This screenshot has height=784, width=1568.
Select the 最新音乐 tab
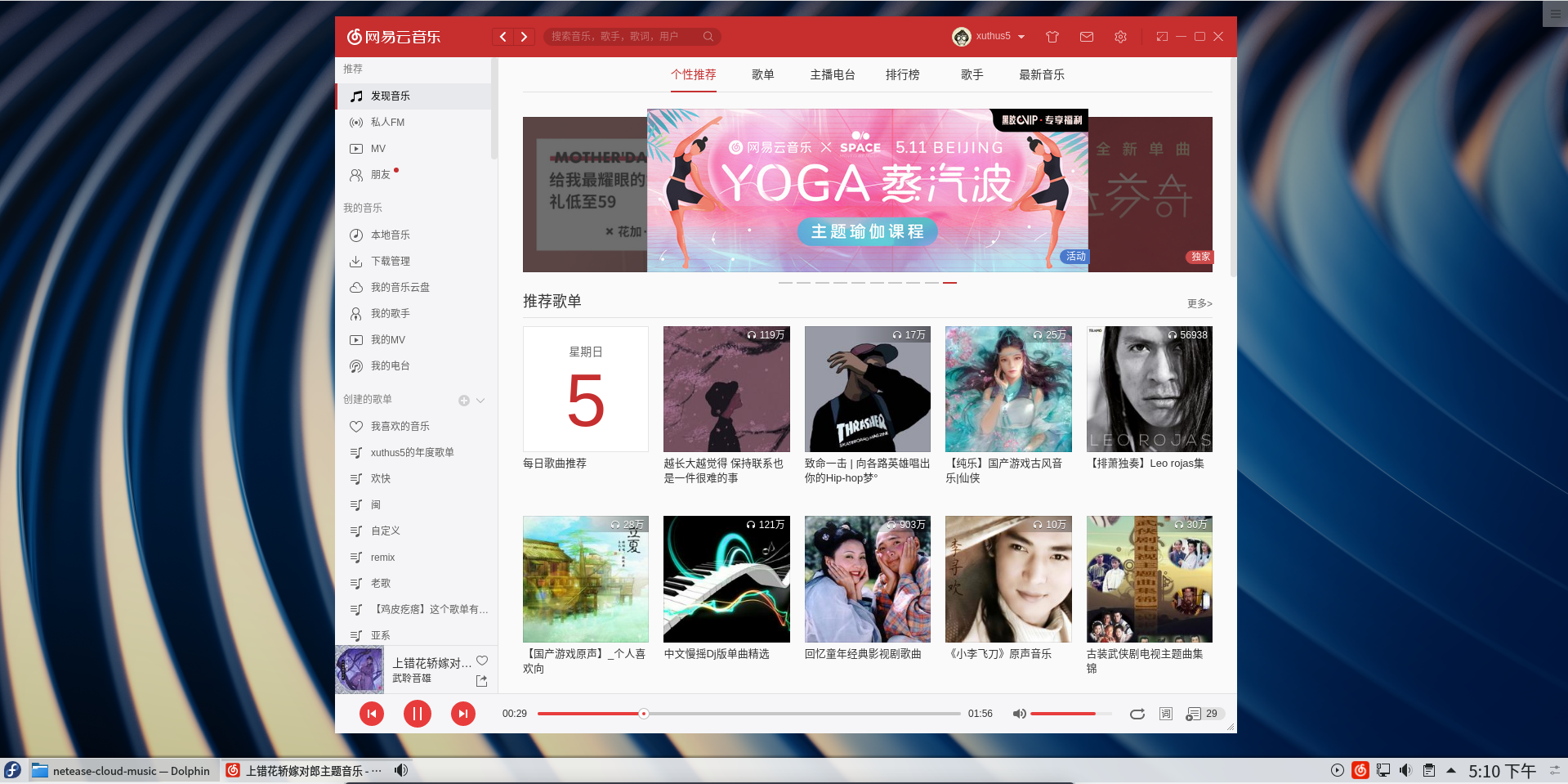point(1042,75)
